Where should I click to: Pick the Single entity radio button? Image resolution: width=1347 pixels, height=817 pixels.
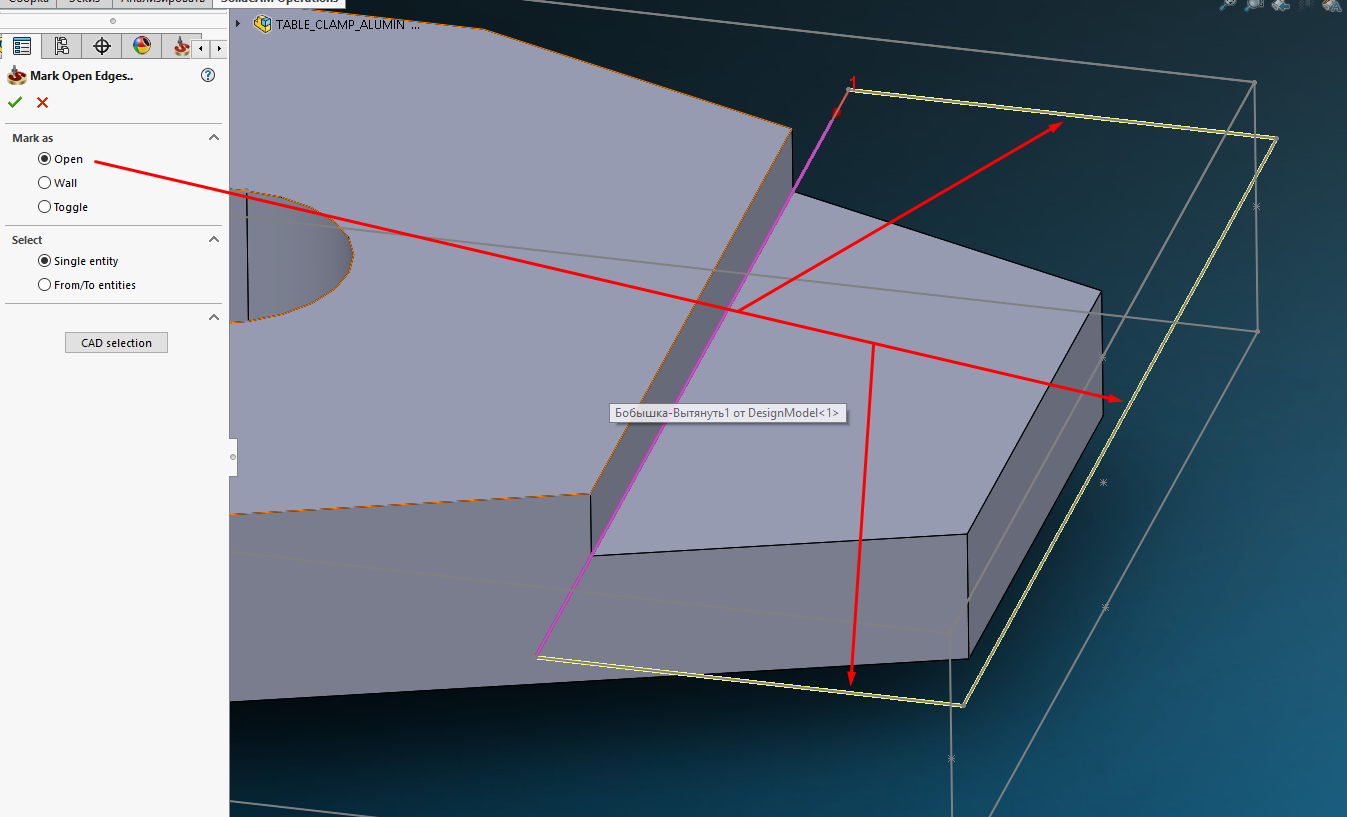(x=44, y=261)
